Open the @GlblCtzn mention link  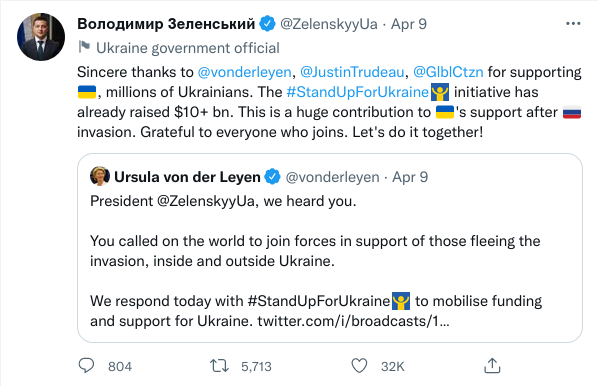pos(448,72)
